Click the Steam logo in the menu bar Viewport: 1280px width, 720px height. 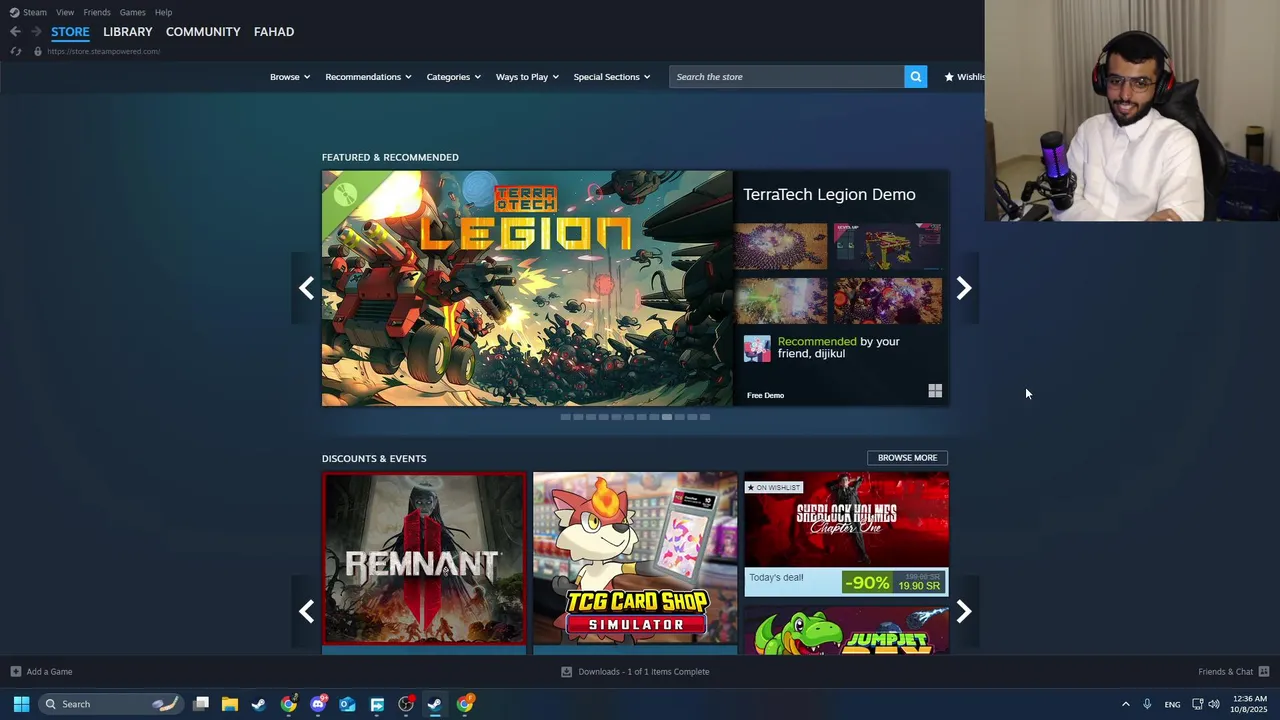[x=14, y=12]
